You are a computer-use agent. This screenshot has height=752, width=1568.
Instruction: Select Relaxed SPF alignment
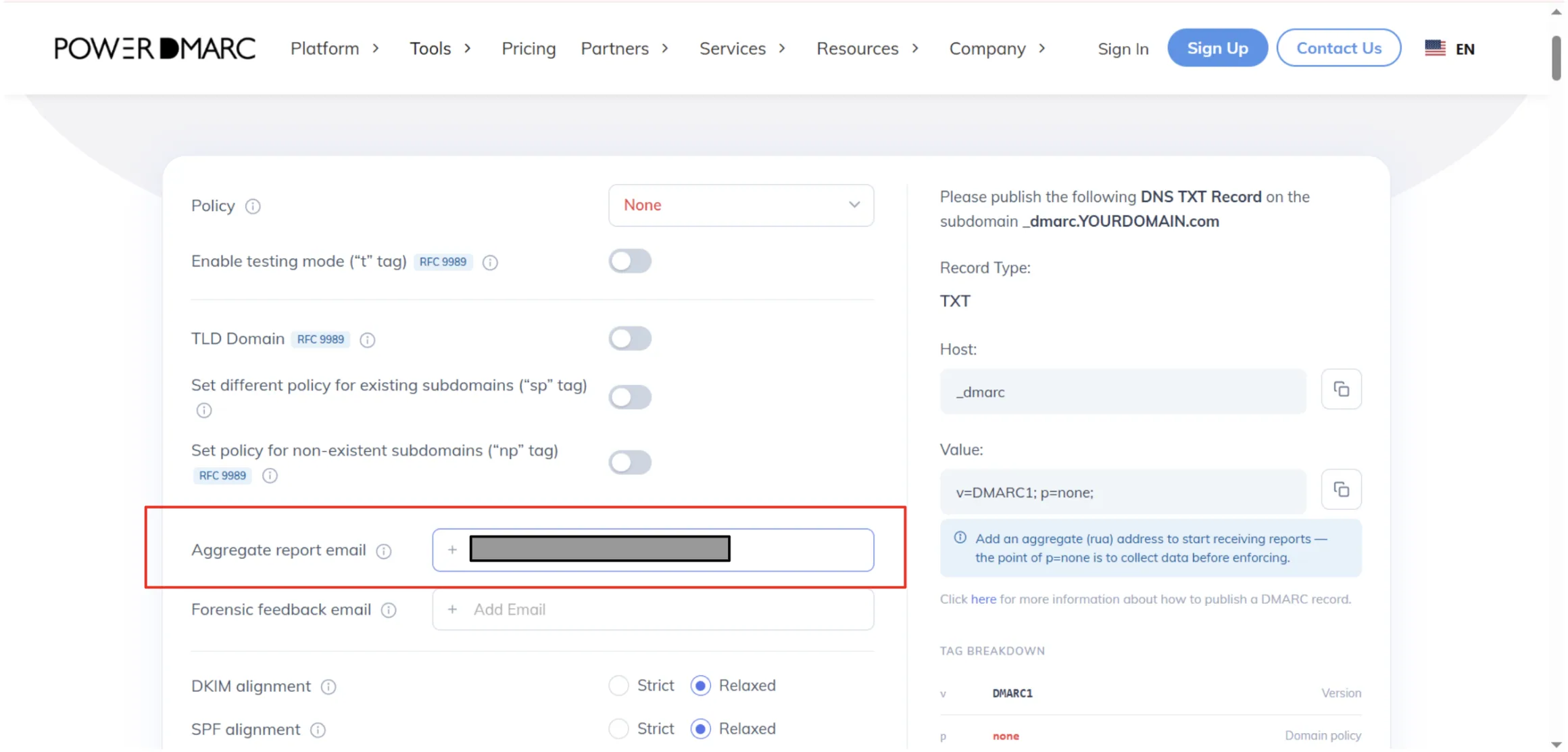(701, 729)
